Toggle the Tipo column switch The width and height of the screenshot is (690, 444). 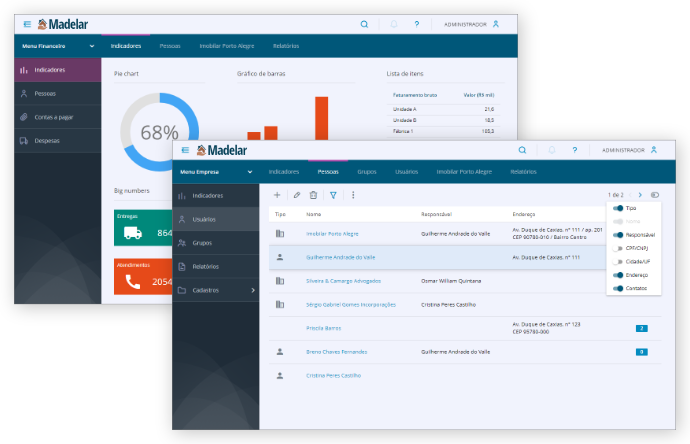point(618,208)
